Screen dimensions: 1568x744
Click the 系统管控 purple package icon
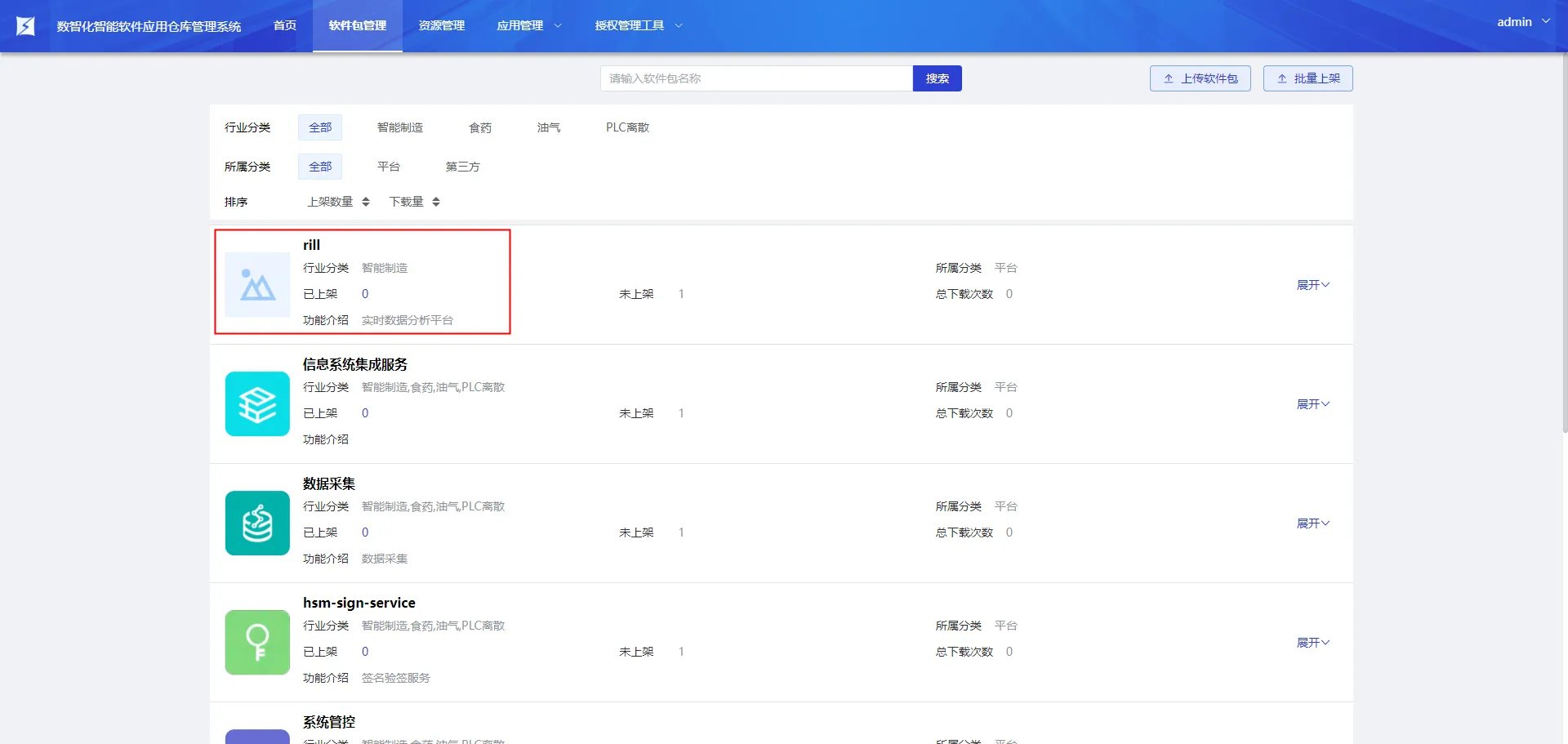[257, 736]
